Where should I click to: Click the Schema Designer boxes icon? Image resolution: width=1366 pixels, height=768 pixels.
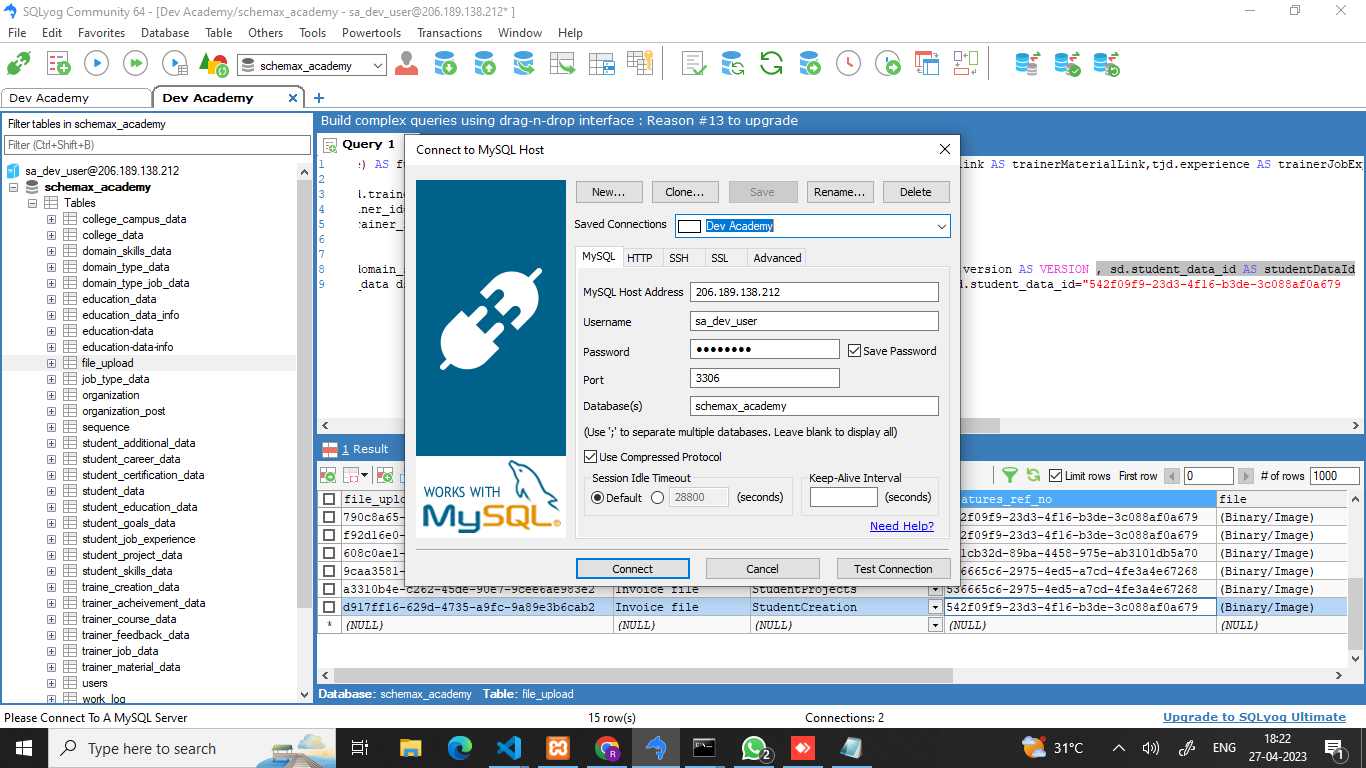click(965, 65)
